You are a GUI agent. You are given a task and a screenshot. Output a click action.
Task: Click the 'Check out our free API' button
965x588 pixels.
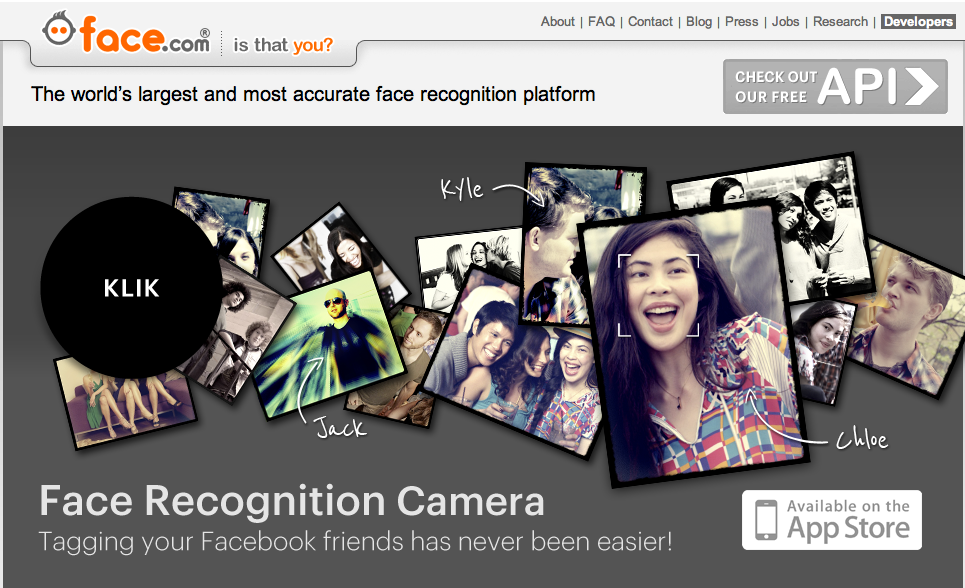(x=834, y=87)
